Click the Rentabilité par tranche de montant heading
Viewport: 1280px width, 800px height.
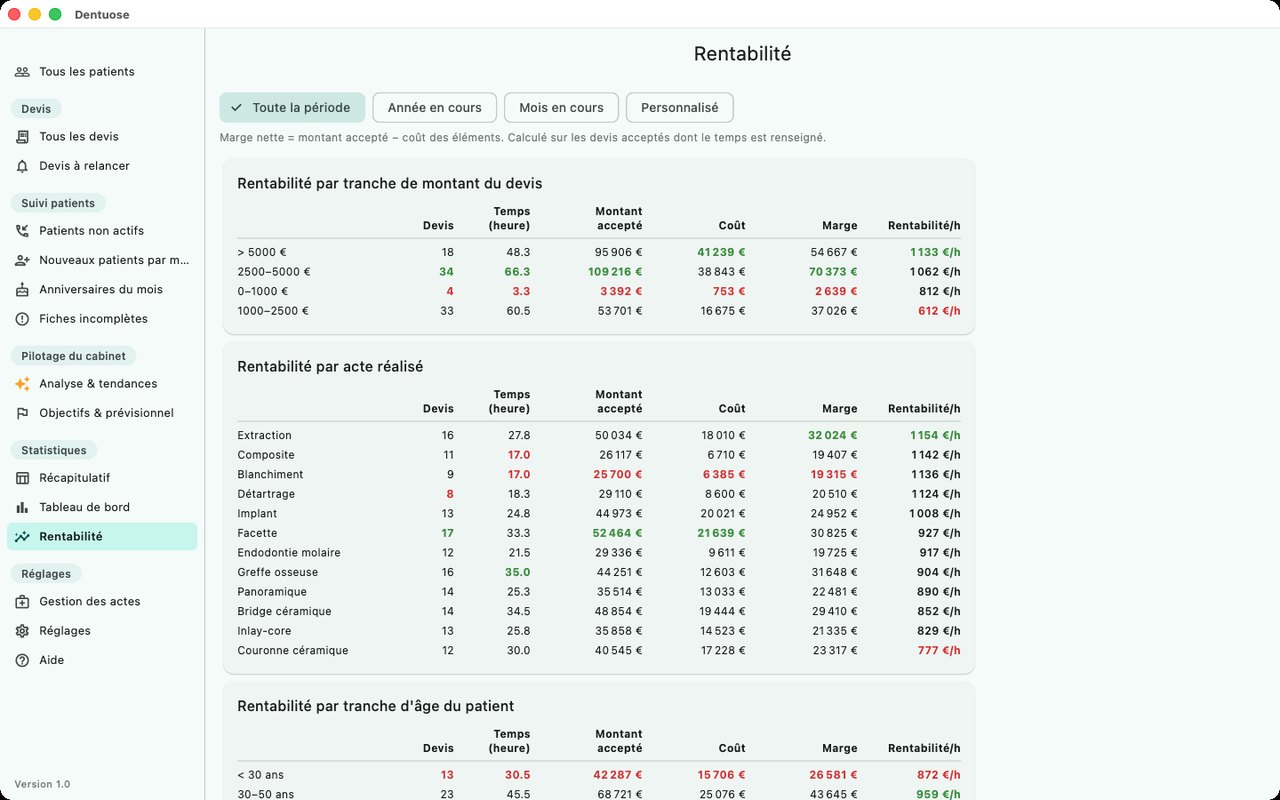tap(390, 184)
